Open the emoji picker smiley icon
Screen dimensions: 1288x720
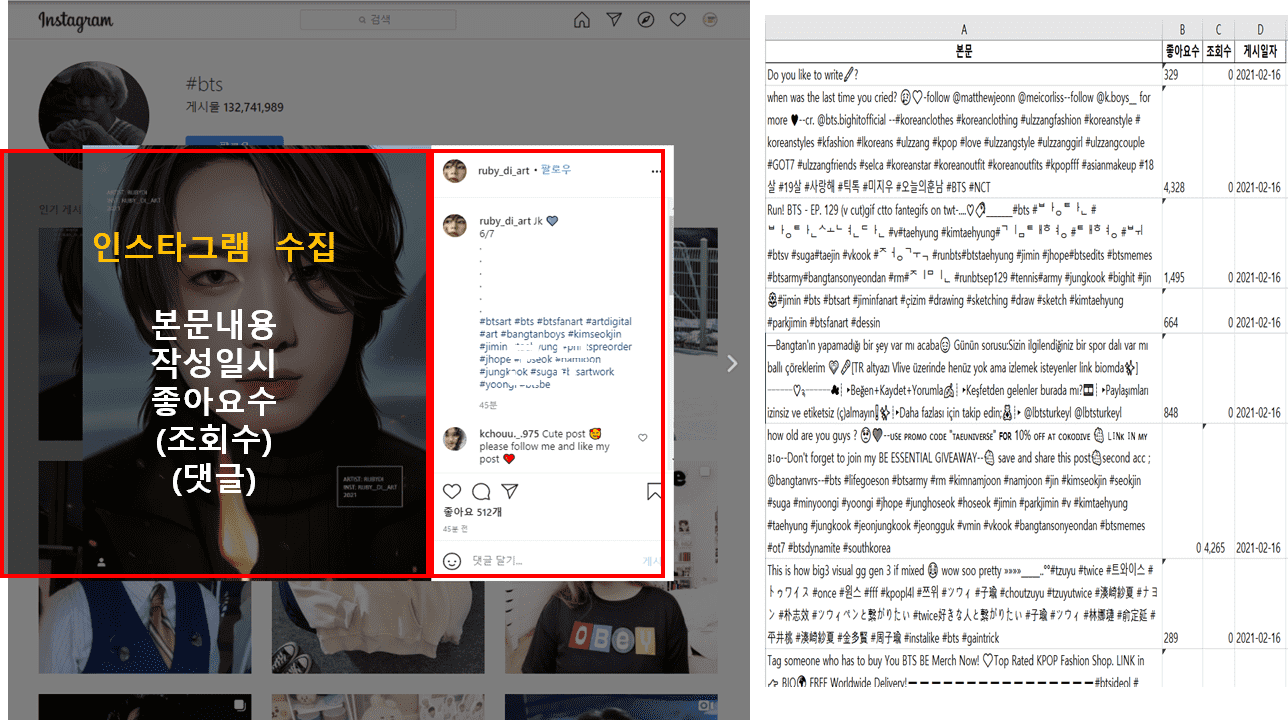pyautogui.click(x=452, y=561)
